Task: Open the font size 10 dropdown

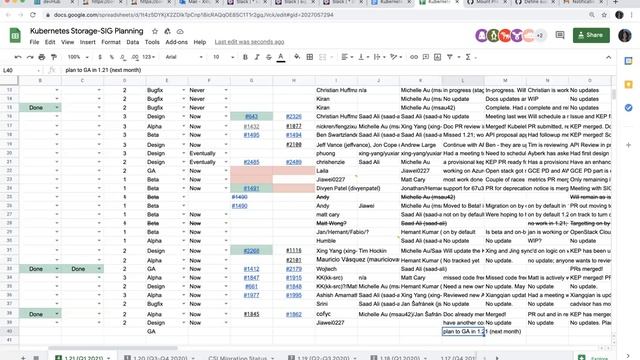Action: click(223, 57)
